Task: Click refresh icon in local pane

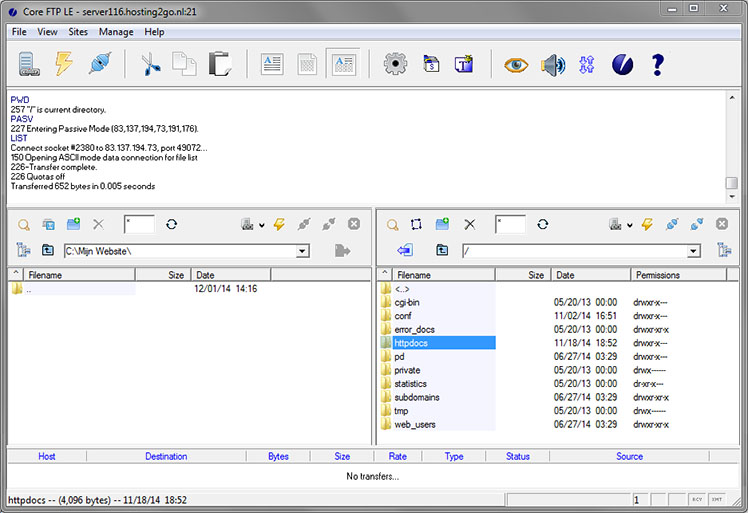Action: (x=172, y=224)
